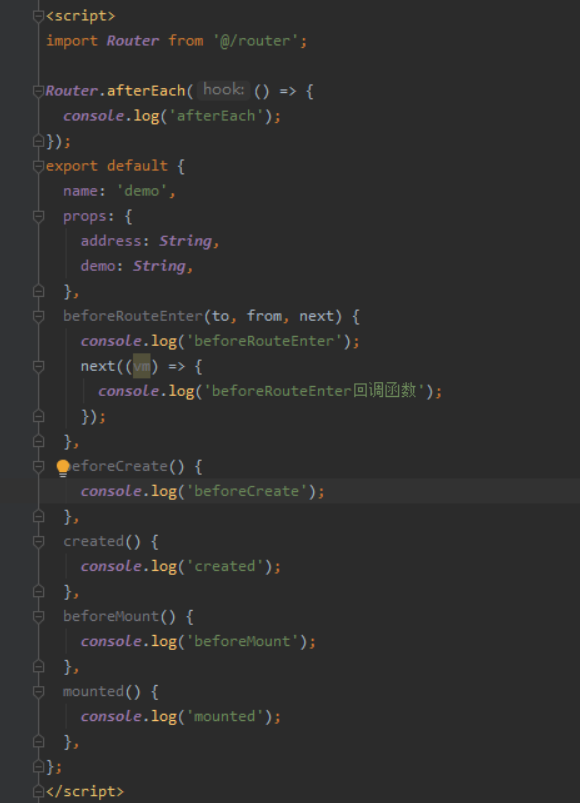The height and width of the screenshot is (803, 580).
Task: Click the yellow lightbulb quick-fix icon
Action: 63,468
